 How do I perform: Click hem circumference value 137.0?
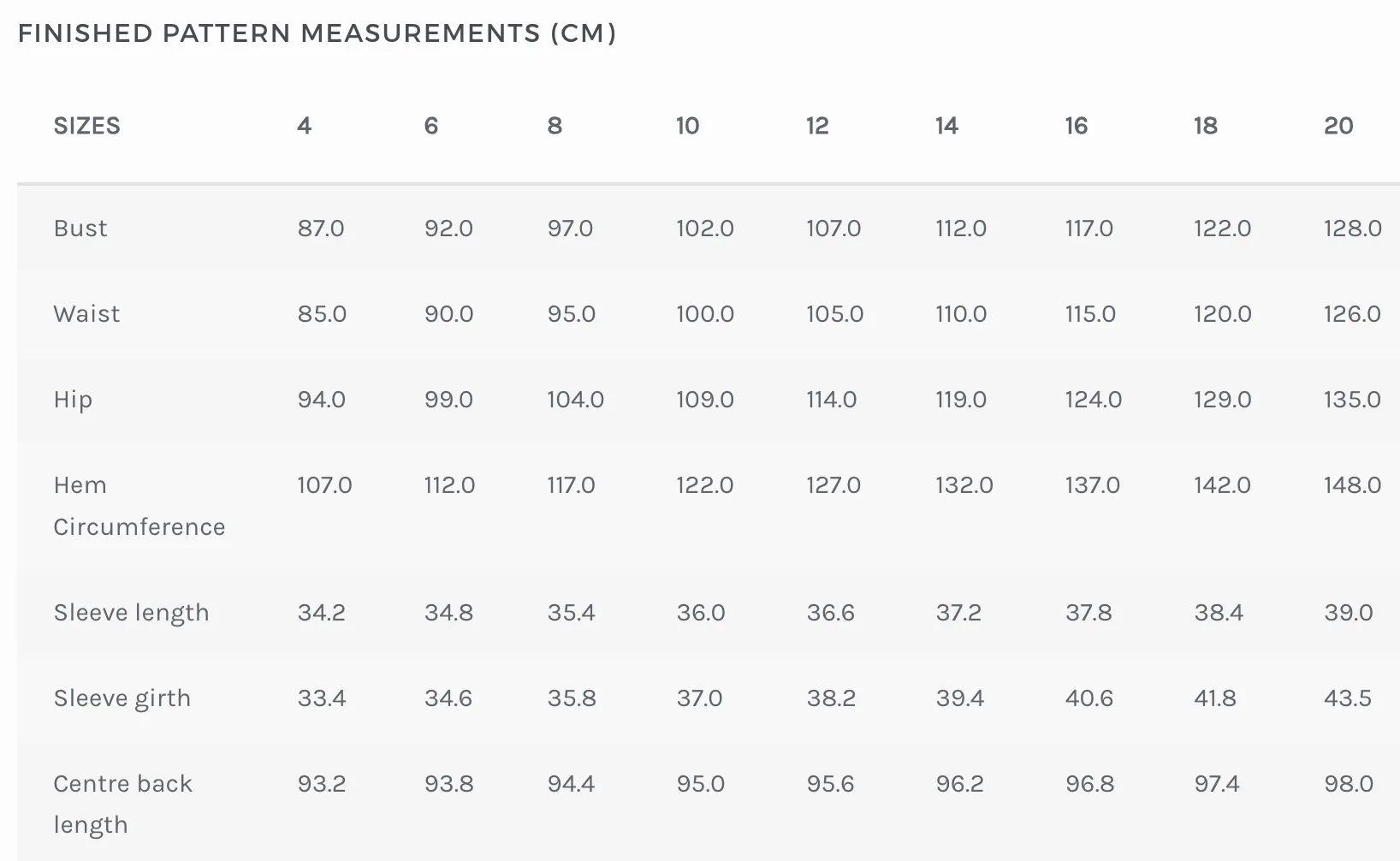(x=1092, y=485)
